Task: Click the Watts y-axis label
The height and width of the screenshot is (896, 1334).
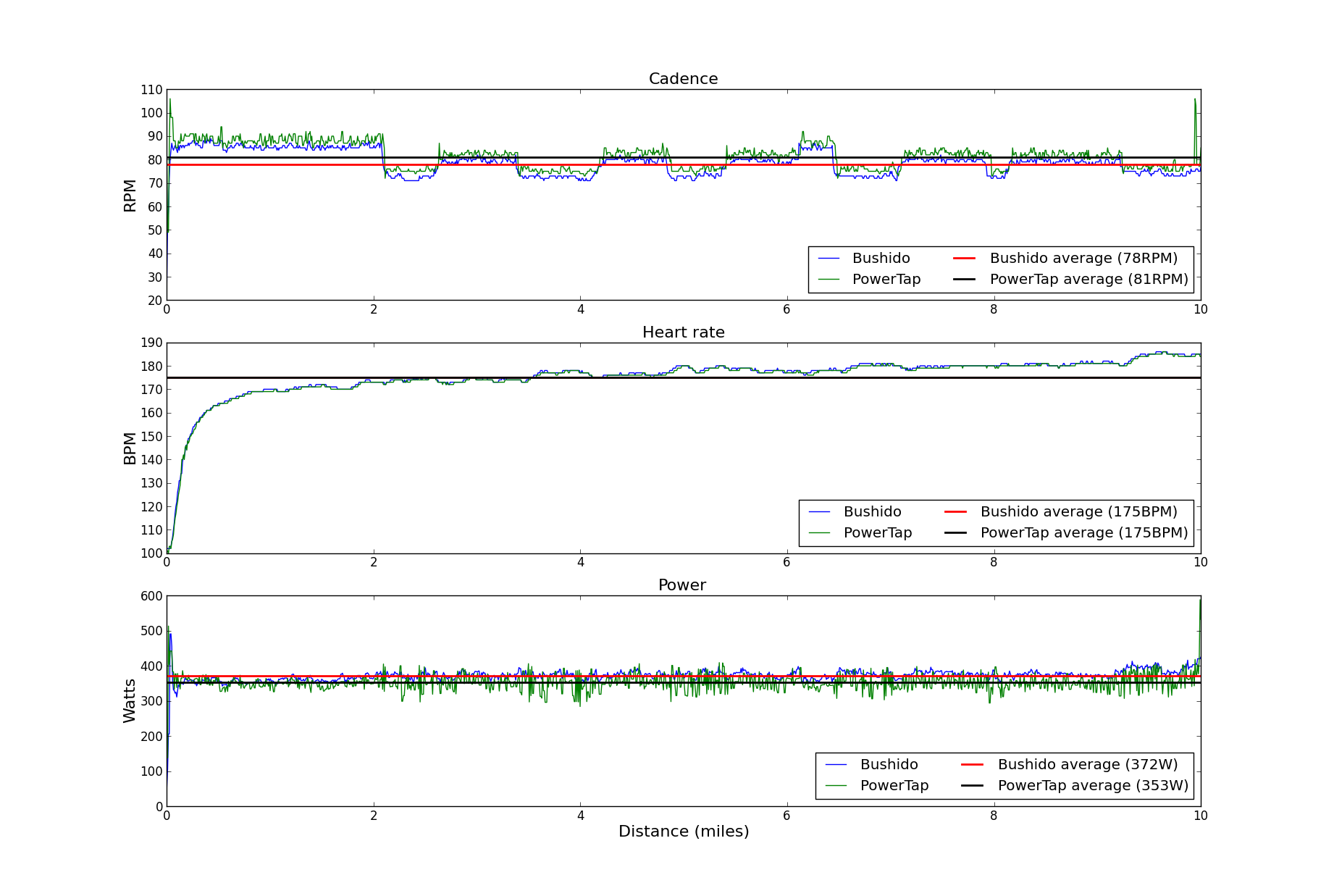Action: pyautogui.click(x=130, y=700)
